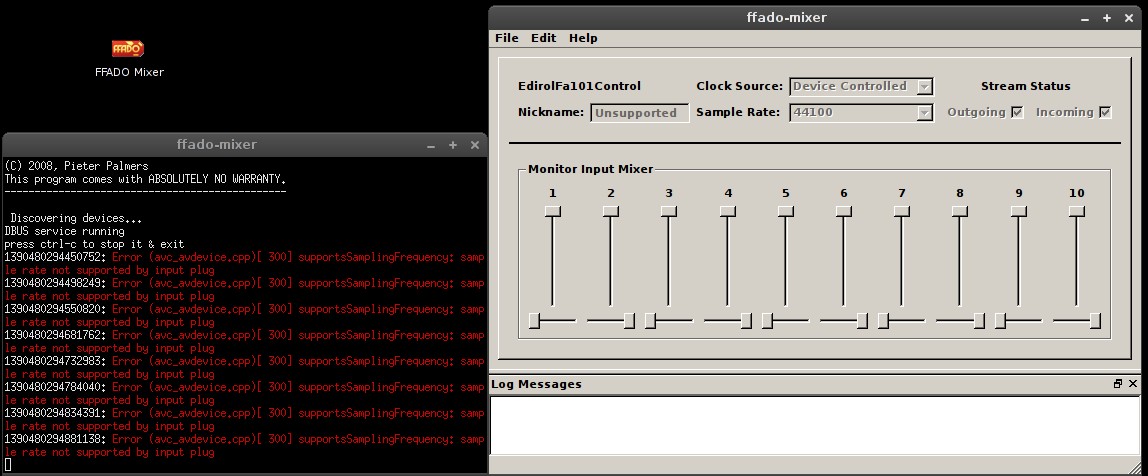Open the Help menu
This screenshot has height=476, width=1148.
point(583,38)
